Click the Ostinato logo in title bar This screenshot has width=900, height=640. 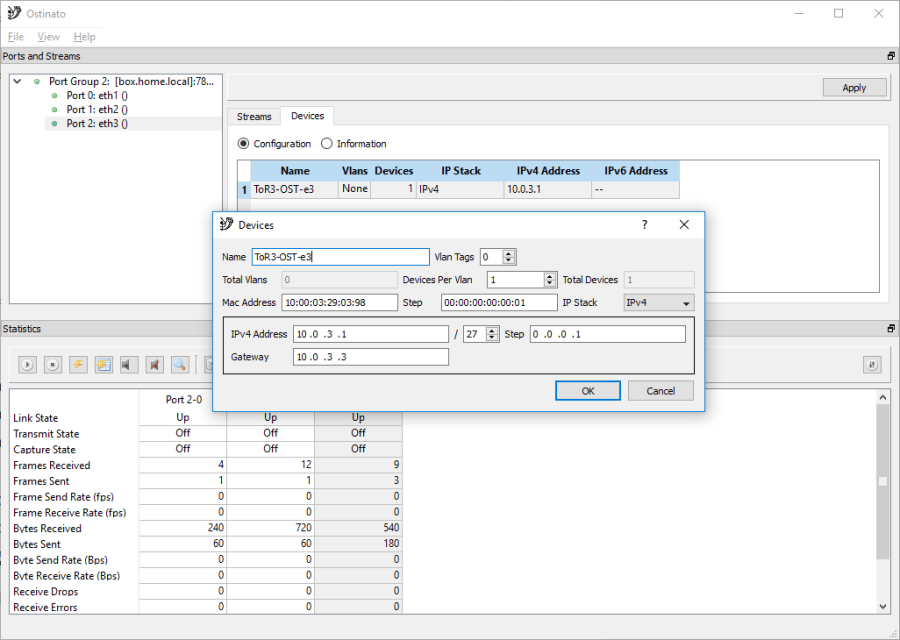click(x=14, y=13)
